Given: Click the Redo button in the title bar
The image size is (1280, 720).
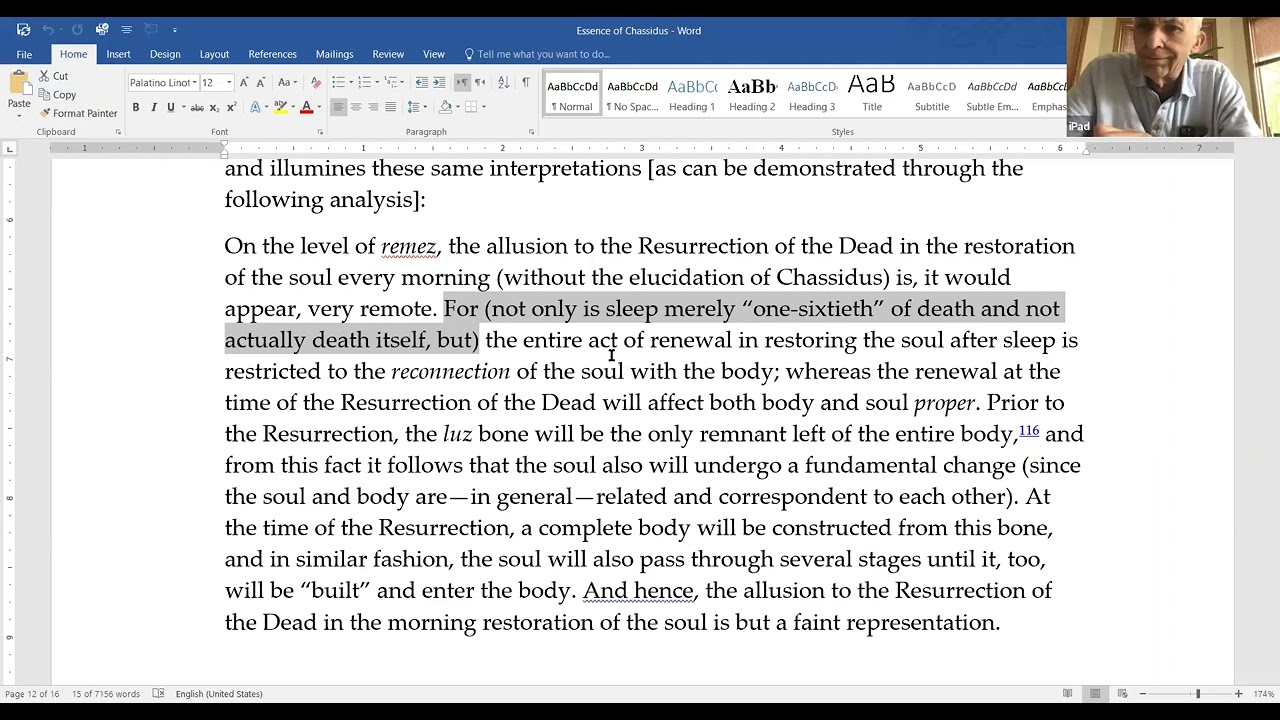Looking at the screenshot, I should [x=77, y=30].
